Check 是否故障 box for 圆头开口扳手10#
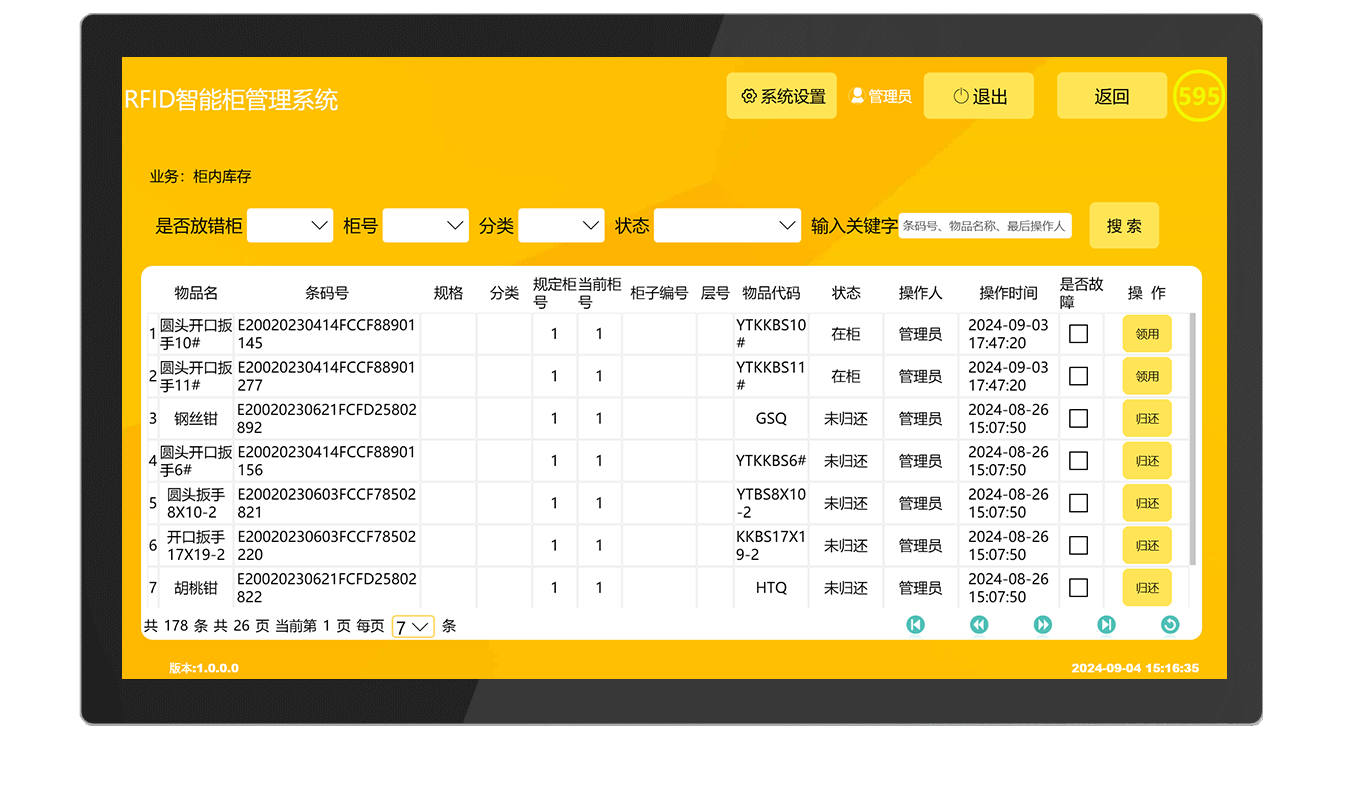This screenshot has height=789, width=1370. coord(1078,334)
